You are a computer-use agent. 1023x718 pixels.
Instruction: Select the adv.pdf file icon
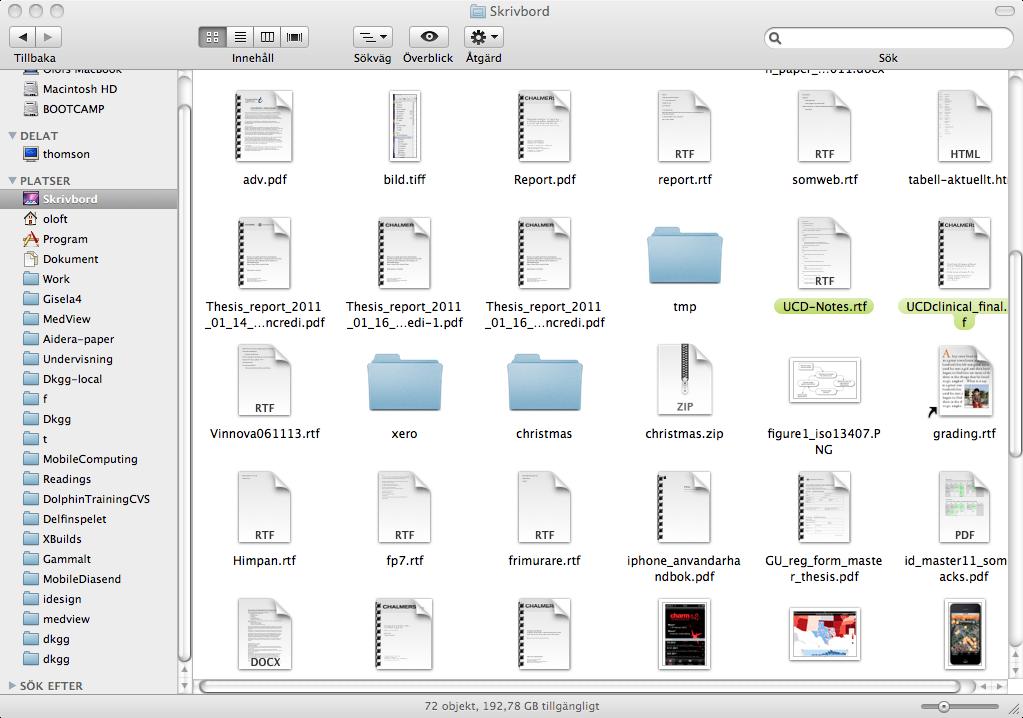tap(264, 126)
